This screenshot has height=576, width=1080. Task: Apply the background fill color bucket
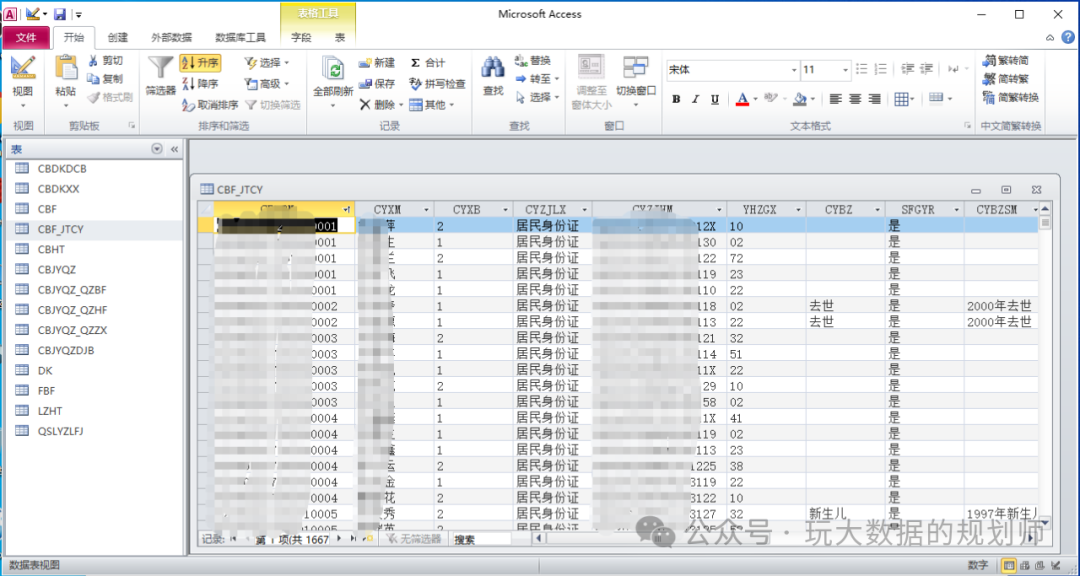(799, 99)
